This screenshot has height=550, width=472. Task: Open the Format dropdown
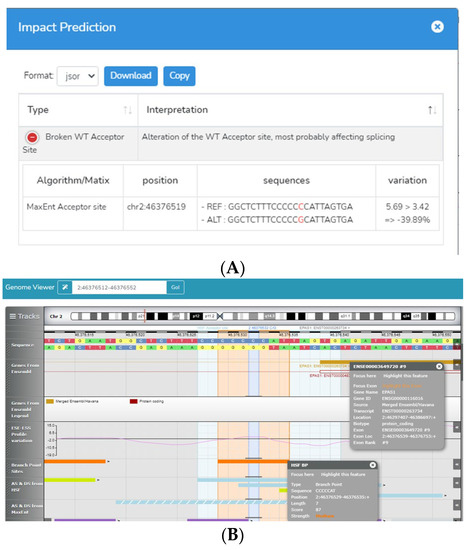click(78, 76)
